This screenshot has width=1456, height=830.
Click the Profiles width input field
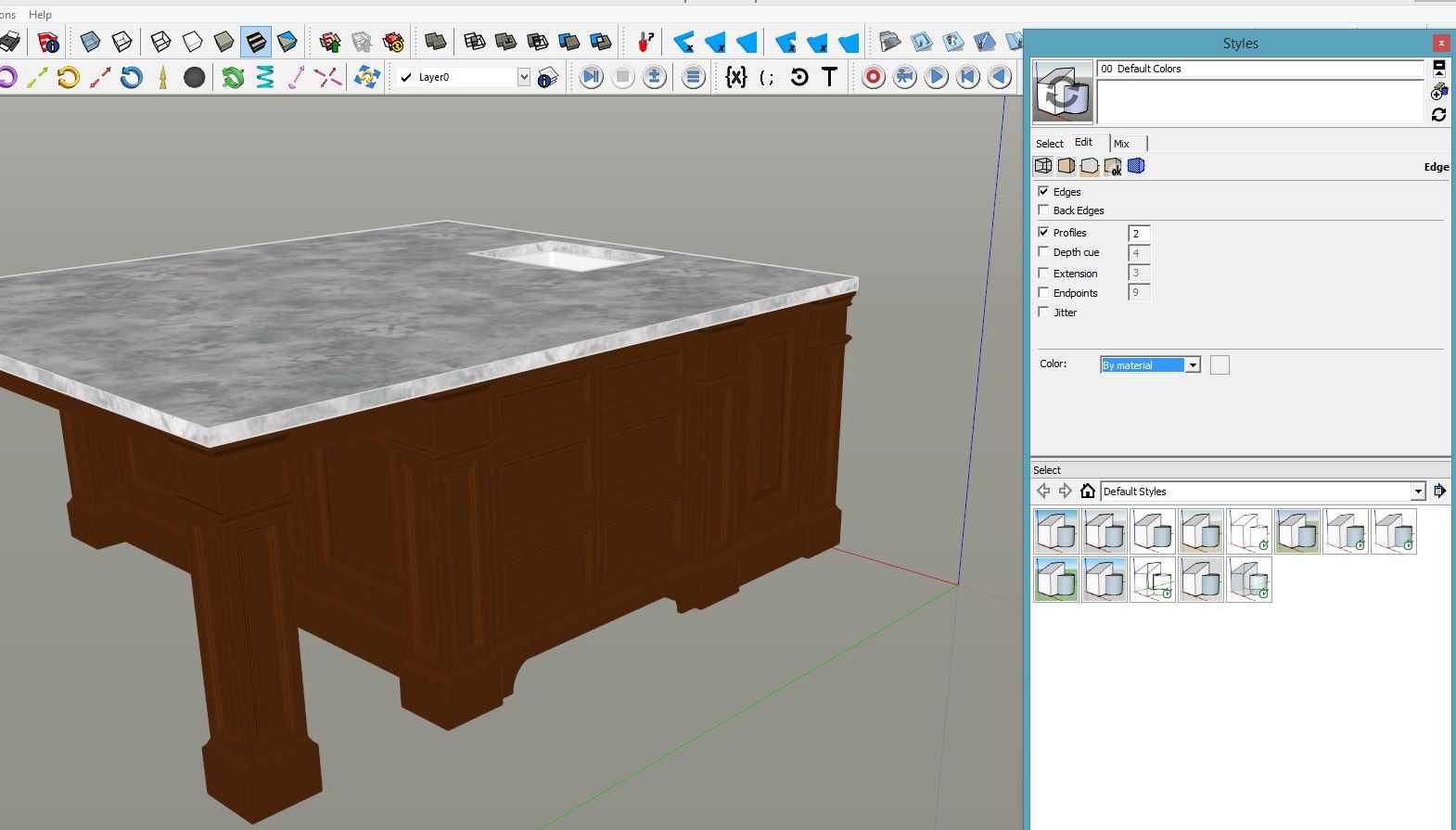1138,234
